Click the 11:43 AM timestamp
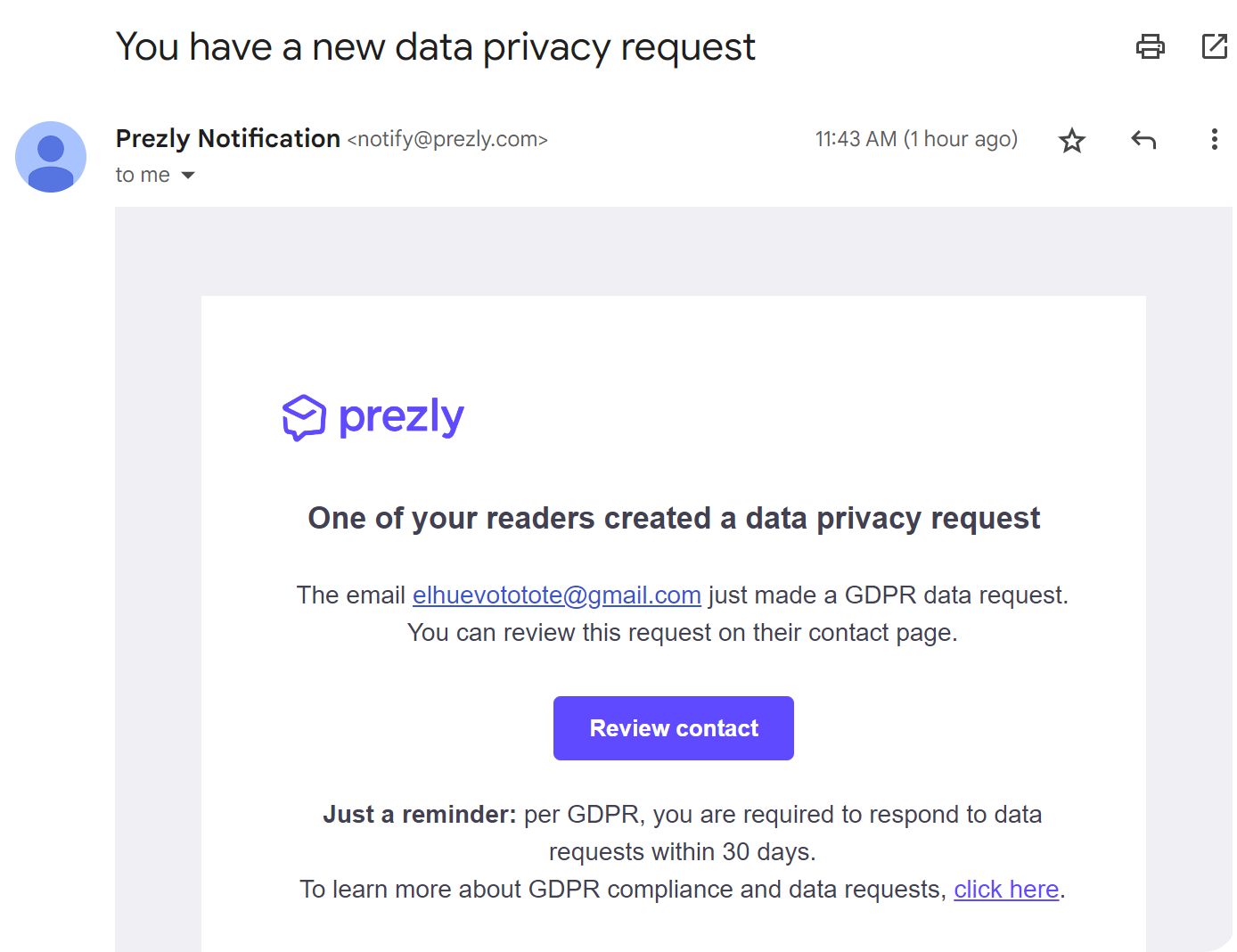The image size is (1237, 952). point(915,139)
